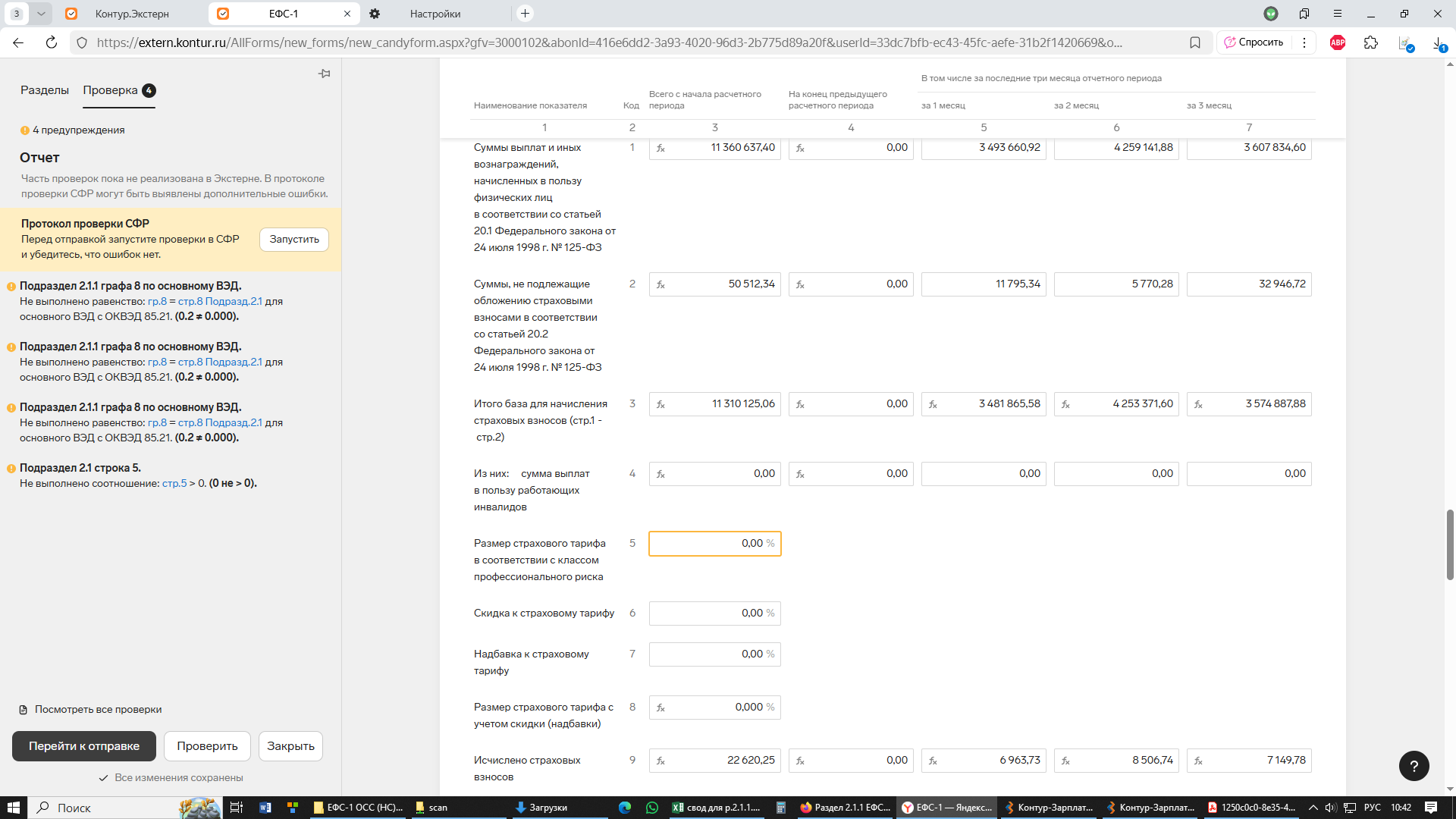Switch to the Настройки browser tab
This screenshot has height=819, width=1456.
click(x=435, y=14)
